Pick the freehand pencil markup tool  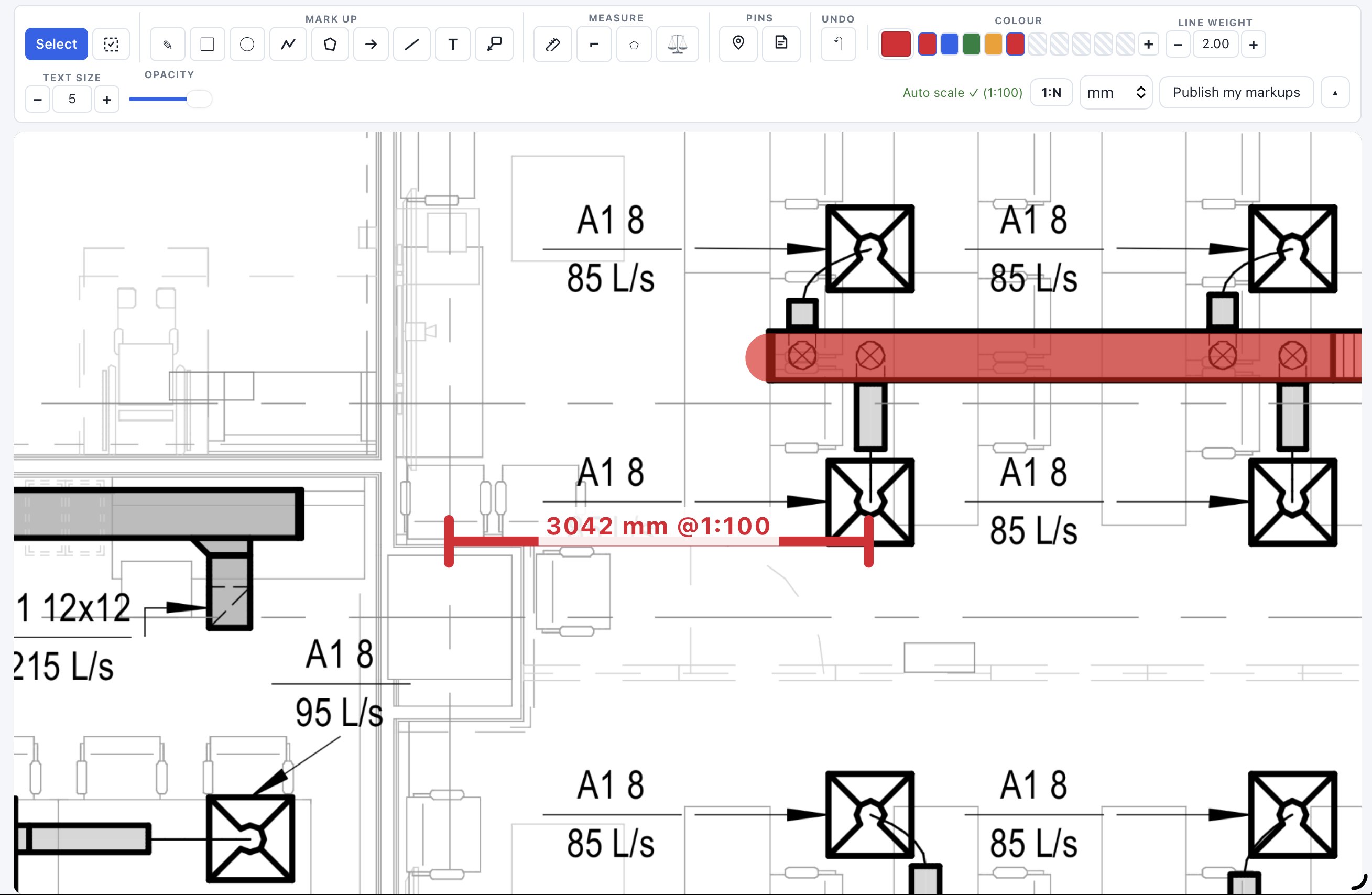(167, 44)
